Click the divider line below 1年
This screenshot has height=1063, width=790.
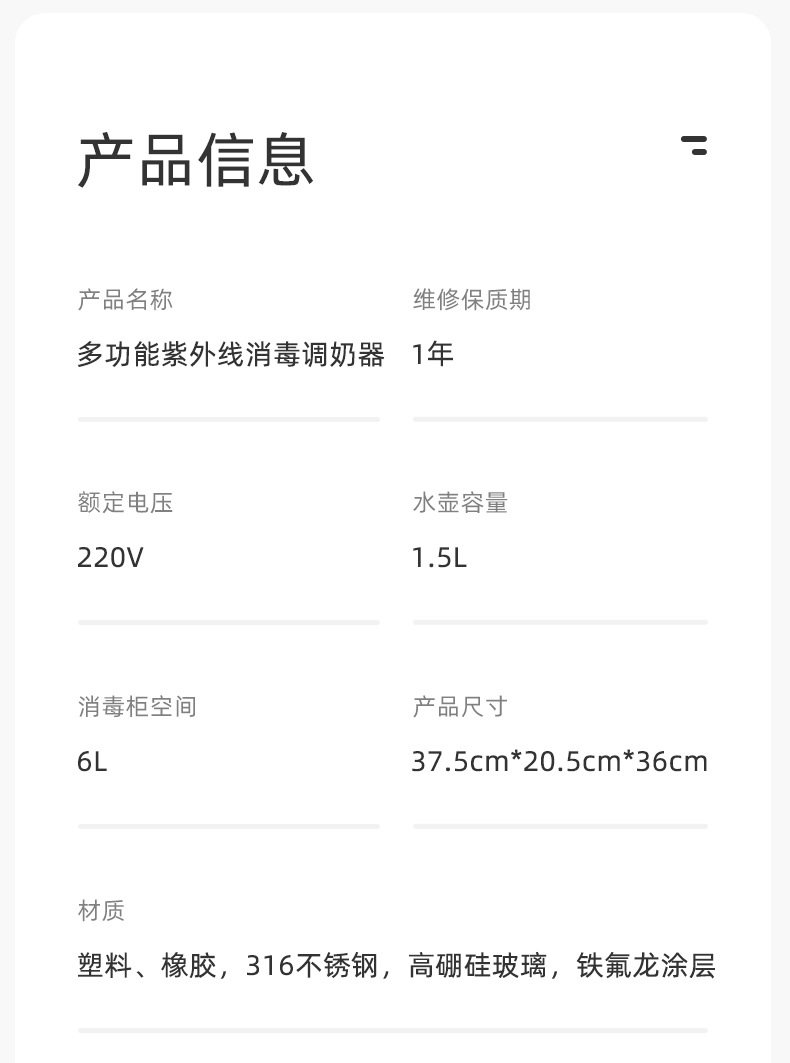pyautogui.click(x=560, y=419)
